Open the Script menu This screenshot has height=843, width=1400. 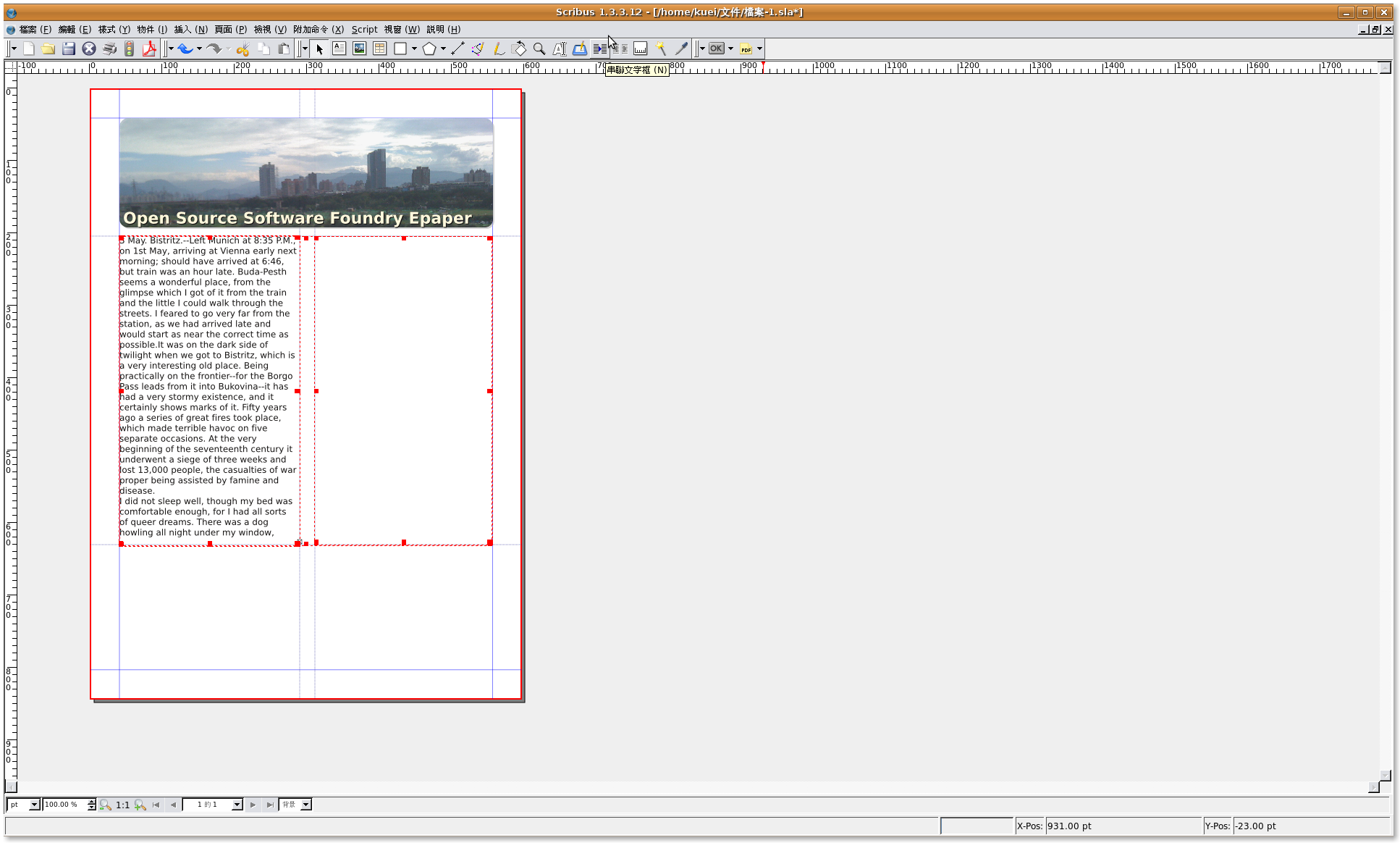[364, 30]
